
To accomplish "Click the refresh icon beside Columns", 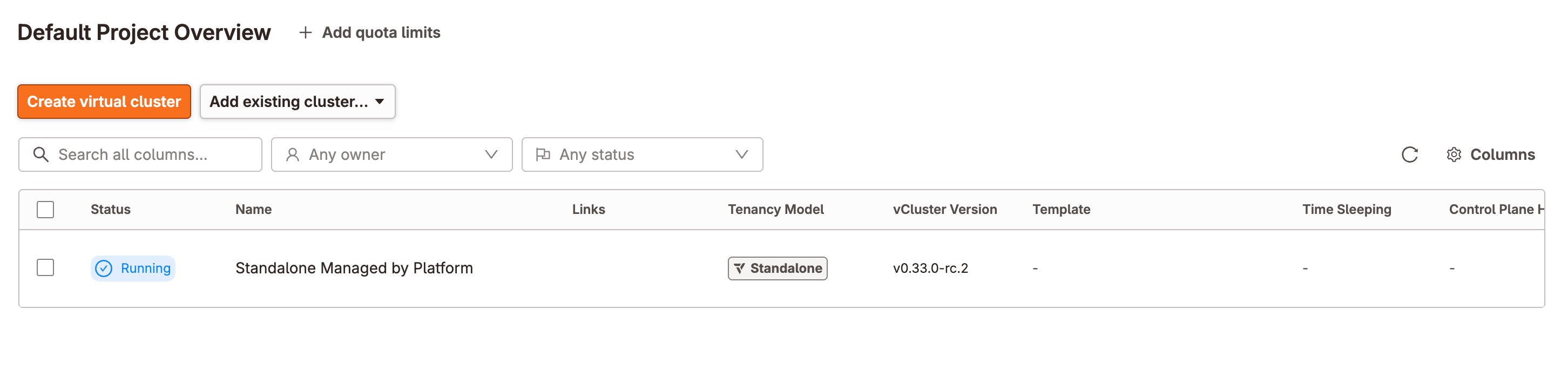I will pos(1409,155).
